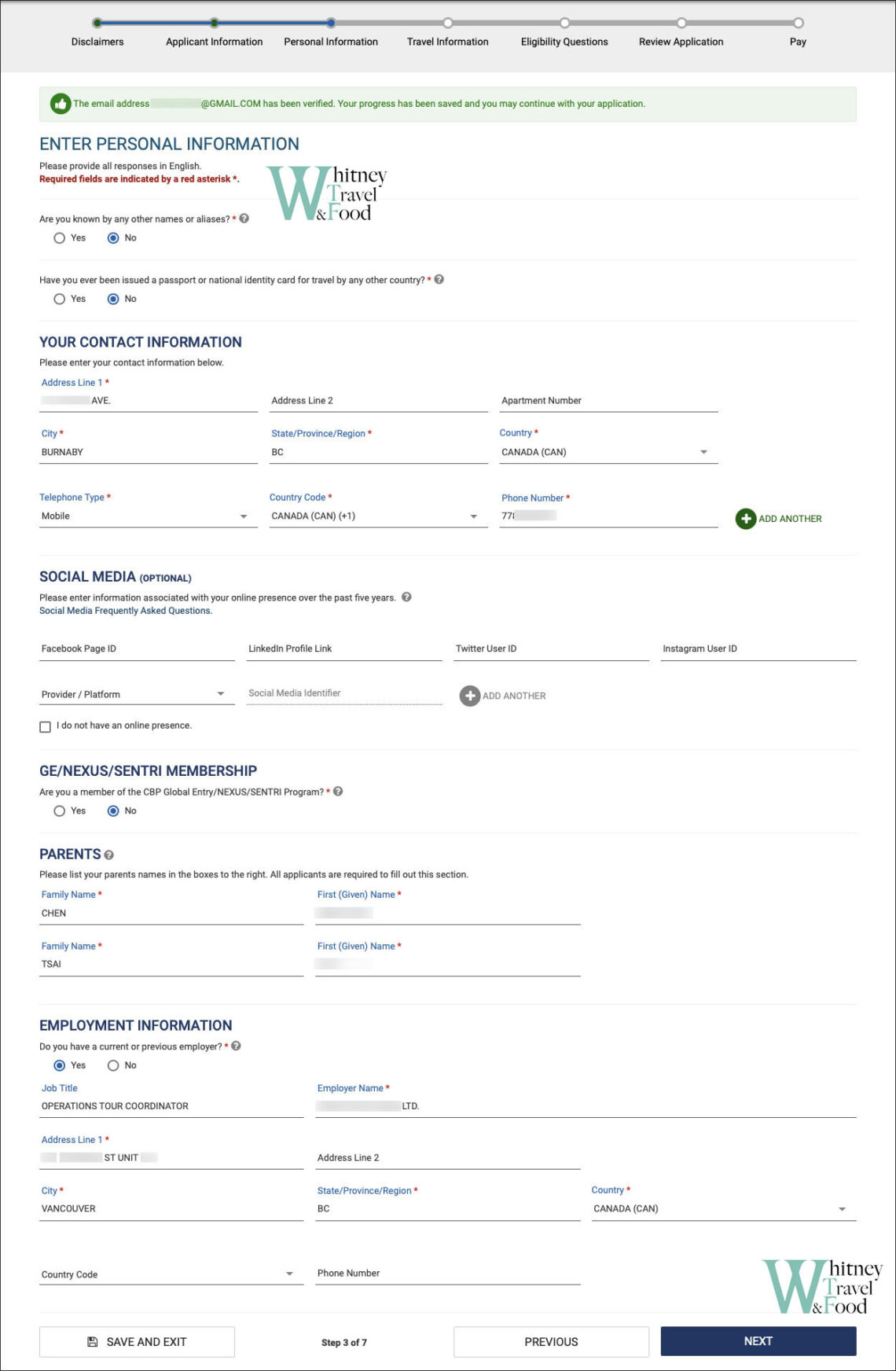Click the help icon beside passport question
The width and height of the screenshot is (896, 1371).
[439, 279]
